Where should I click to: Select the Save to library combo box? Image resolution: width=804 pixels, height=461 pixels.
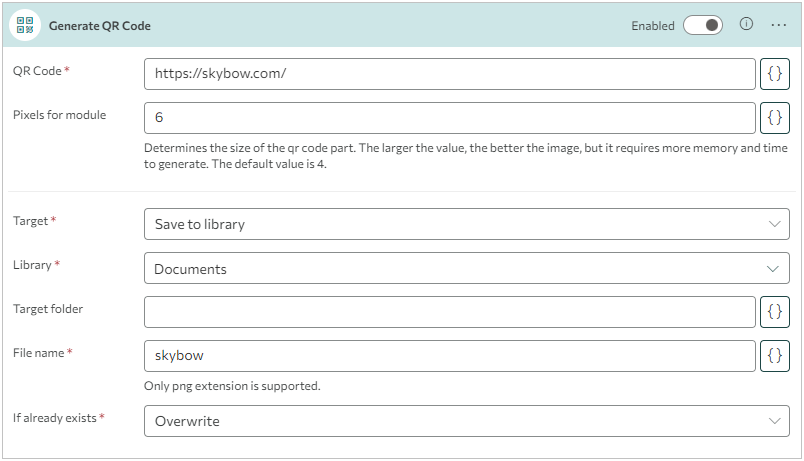pos(450,224)
